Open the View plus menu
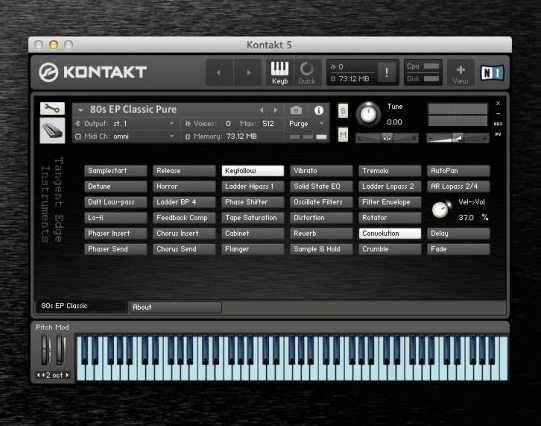The width and height of the screenshot is (541, 426). point(460,72)
